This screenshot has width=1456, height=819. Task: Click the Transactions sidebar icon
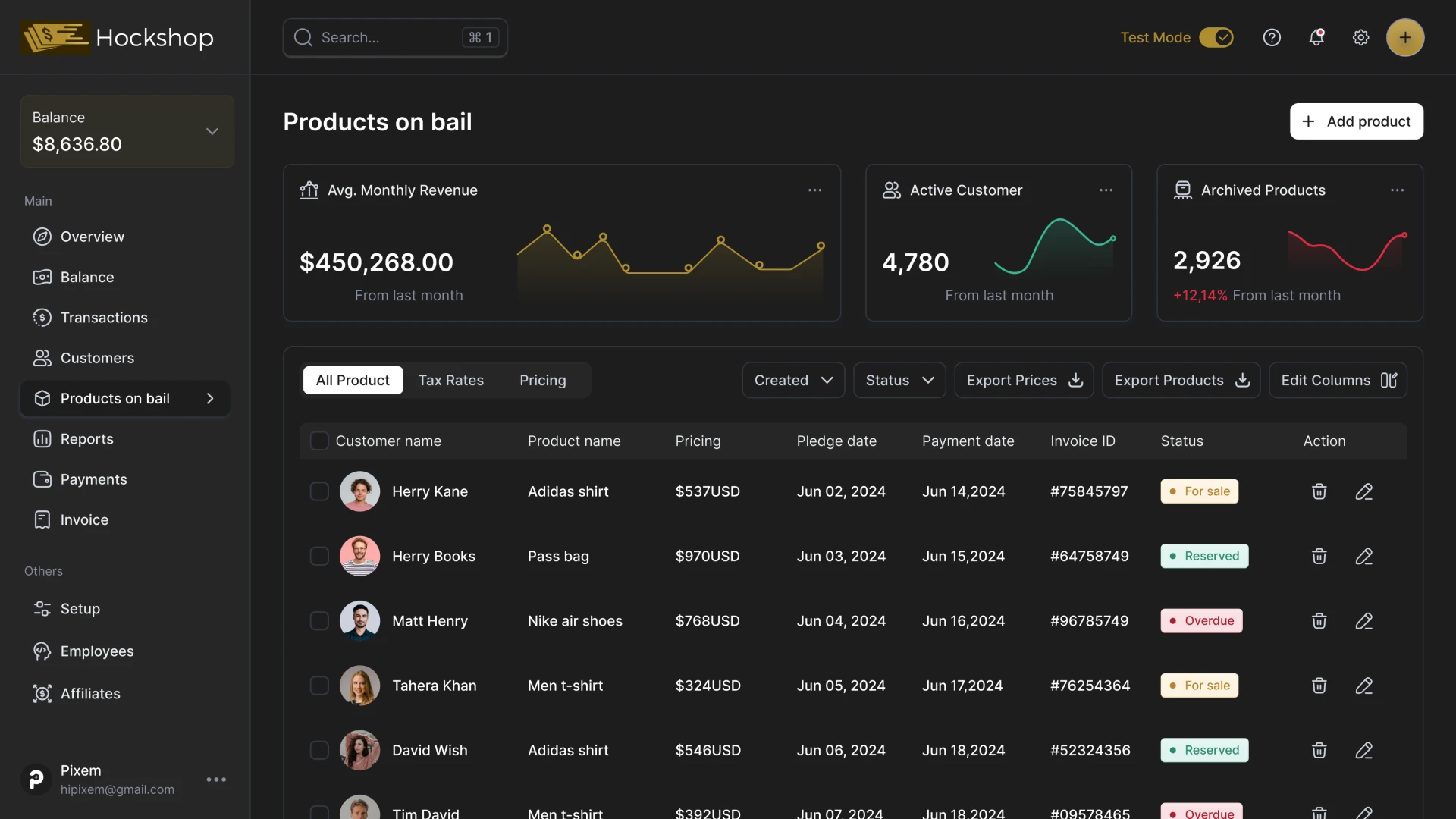pos(42,318)
